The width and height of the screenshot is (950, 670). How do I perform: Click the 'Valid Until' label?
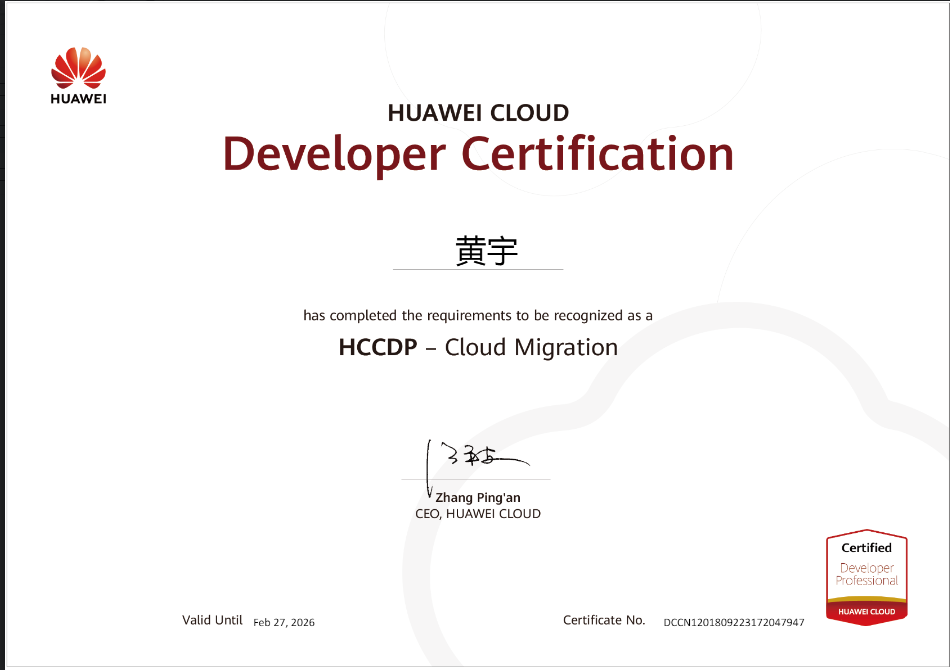tap(212, 620)
